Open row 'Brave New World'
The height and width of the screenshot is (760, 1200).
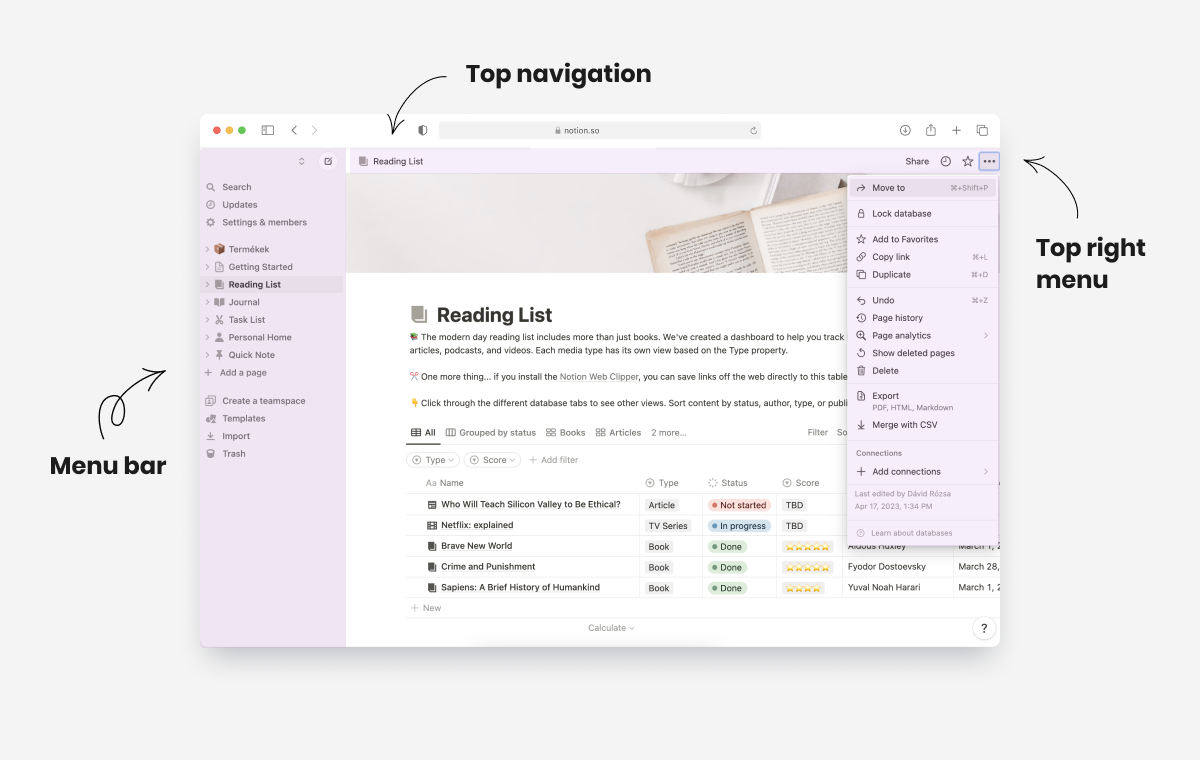click(476, 546)
